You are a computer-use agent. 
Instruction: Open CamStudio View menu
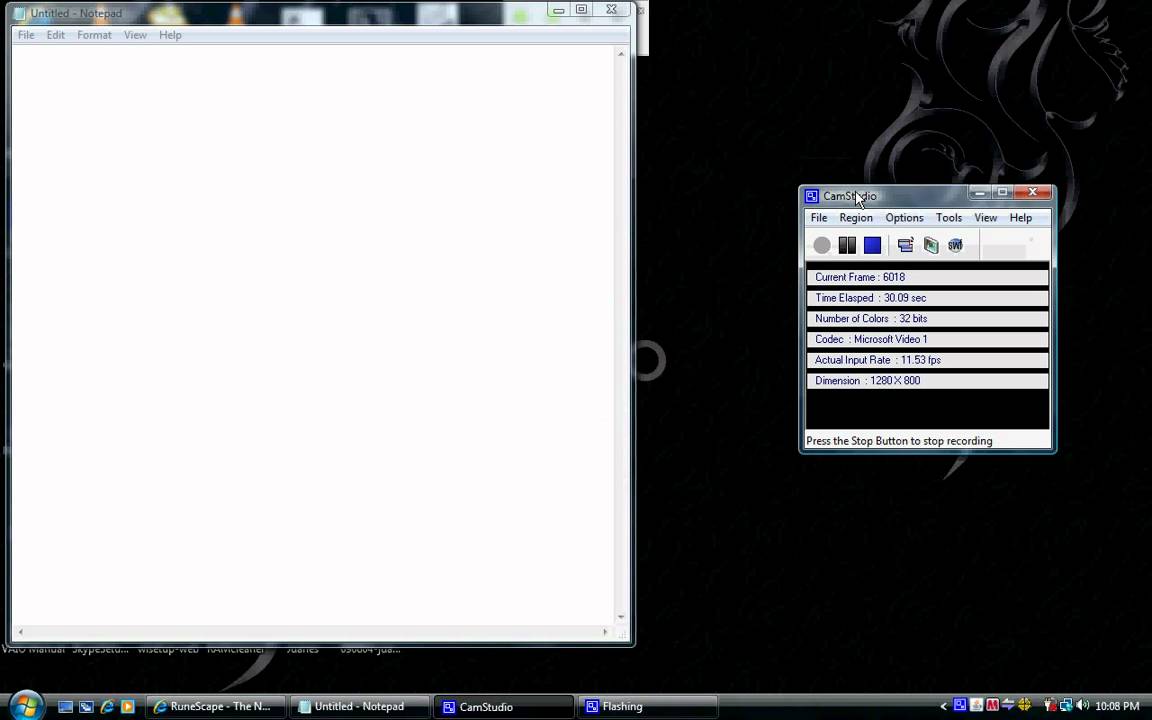click(985, 217)
